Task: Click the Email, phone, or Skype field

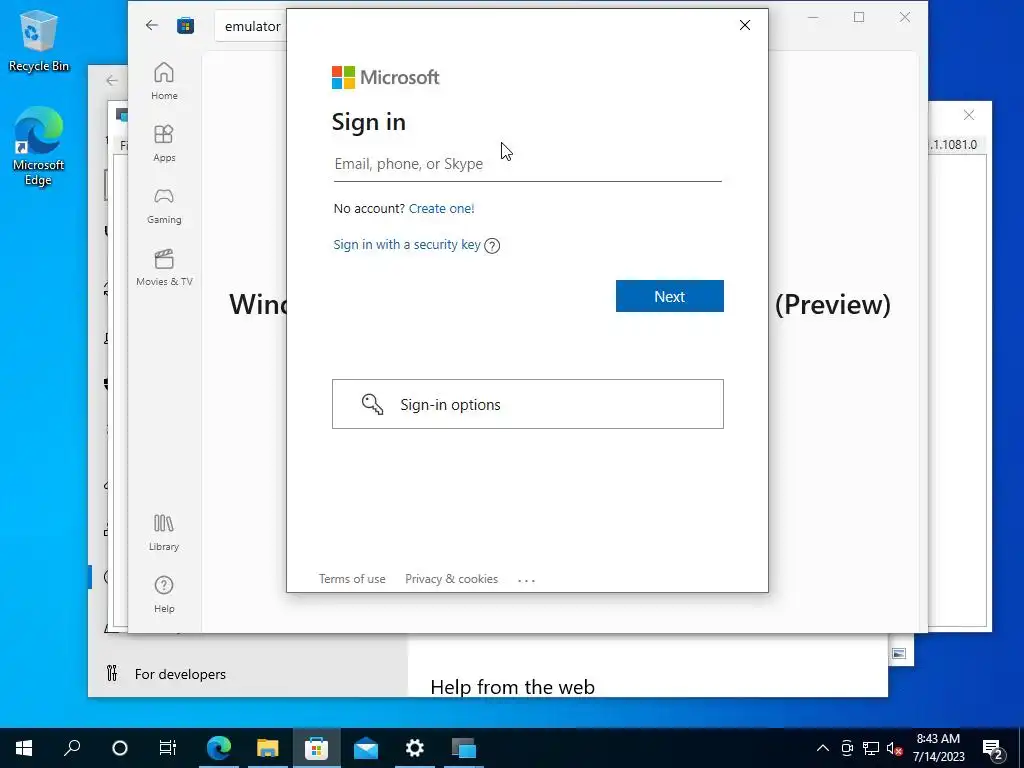Action: coord(528,164)
